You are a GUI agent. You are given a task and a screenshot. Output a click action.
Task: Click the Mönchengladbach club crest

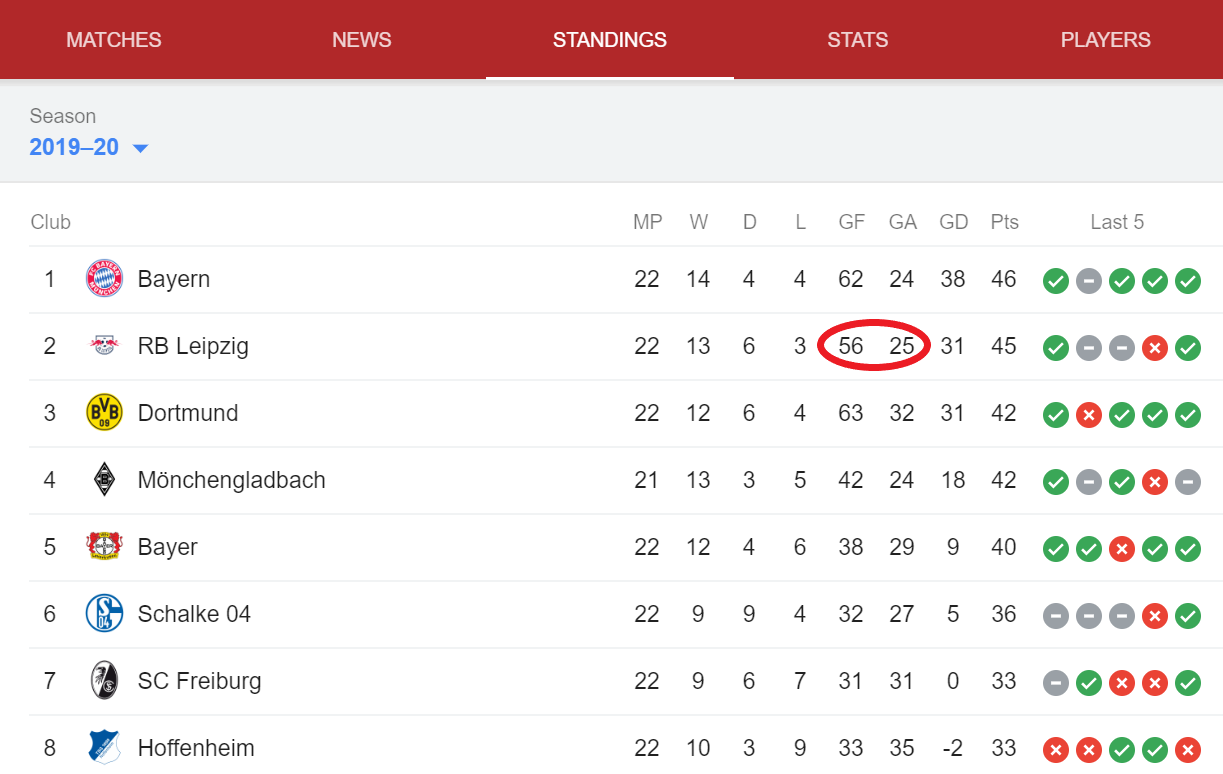pos(104,480)
